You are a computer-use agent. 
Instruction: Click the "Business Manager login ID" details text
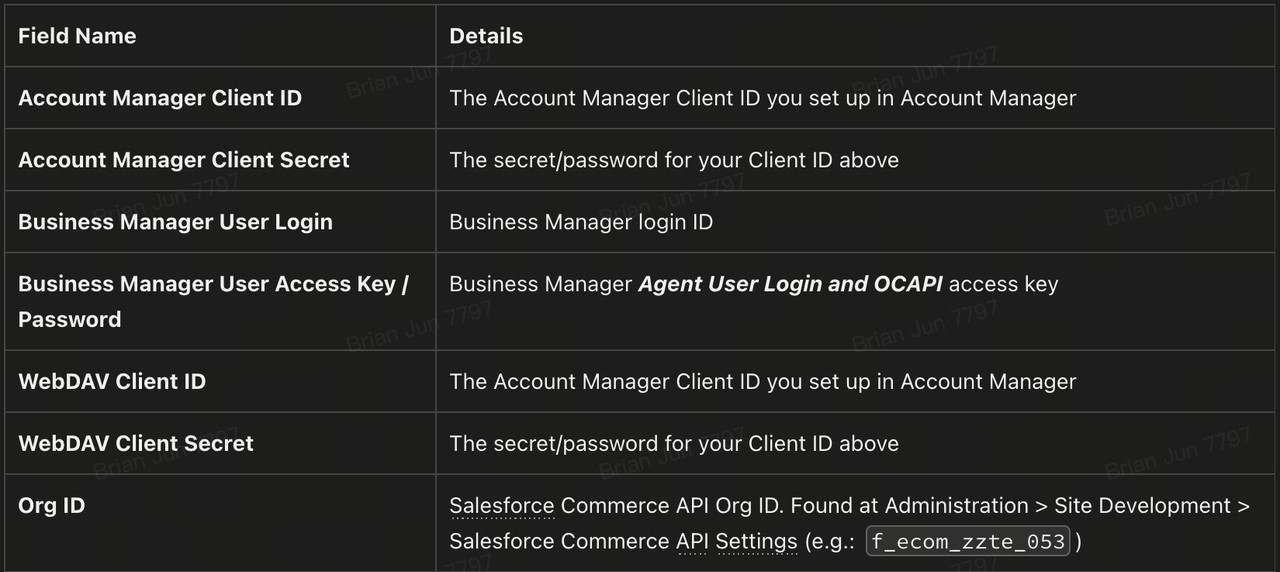click(x=581, y=222)
